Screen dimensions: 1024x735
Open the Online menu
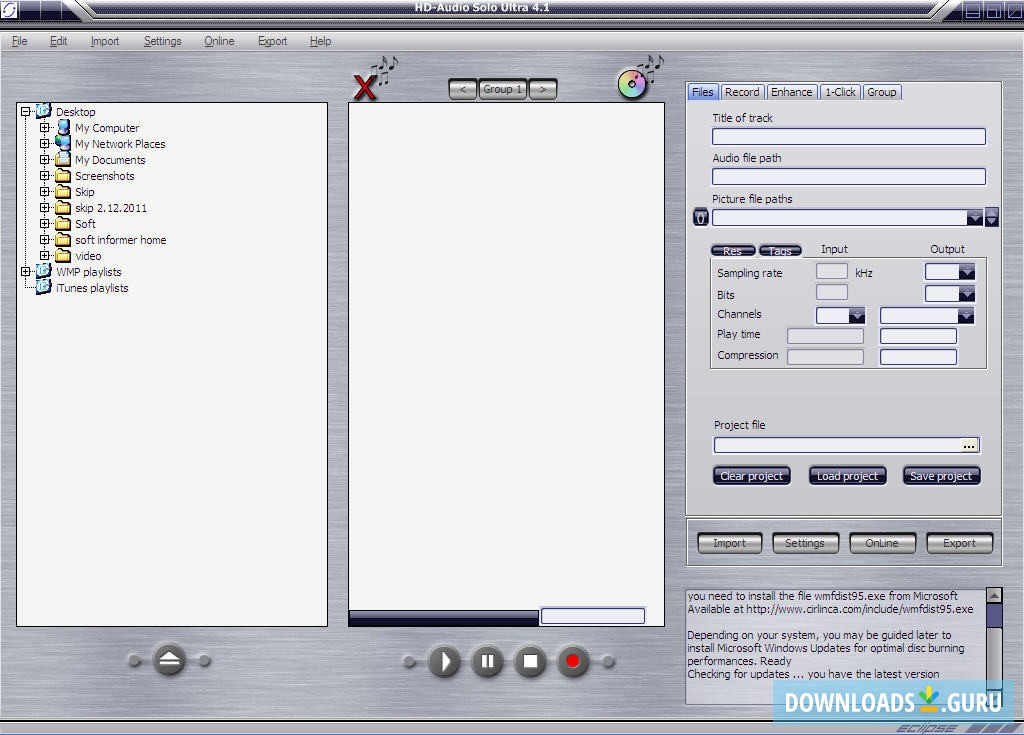click(x=219, y=41)
